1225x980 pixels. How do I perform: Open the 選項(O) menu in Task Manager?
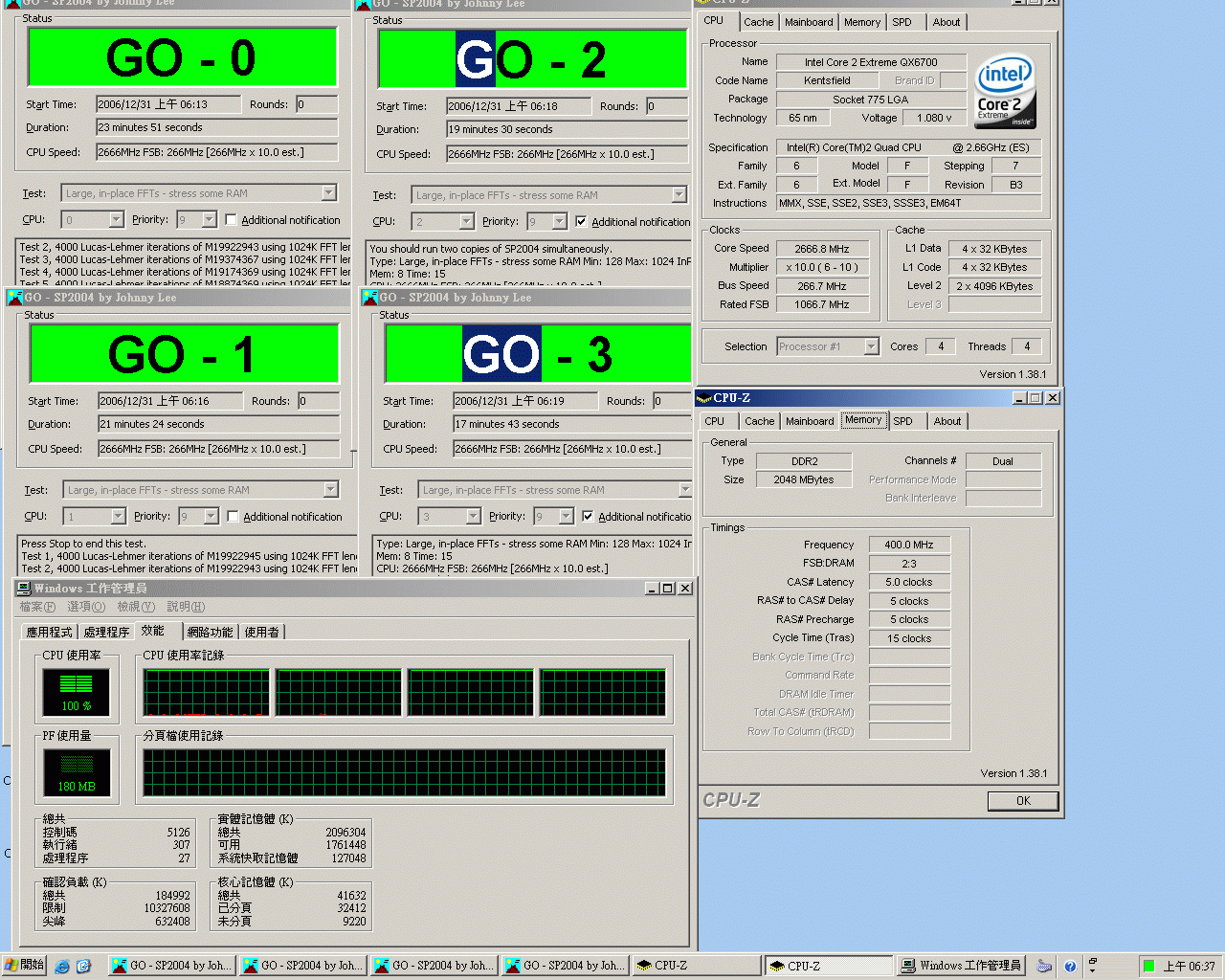point(86,607)
